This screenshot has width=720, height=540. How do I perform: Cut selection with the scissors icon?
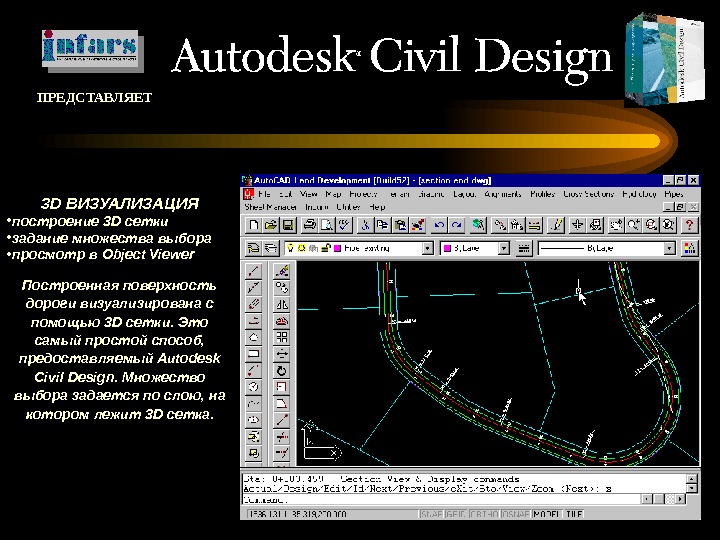(366, 225)
